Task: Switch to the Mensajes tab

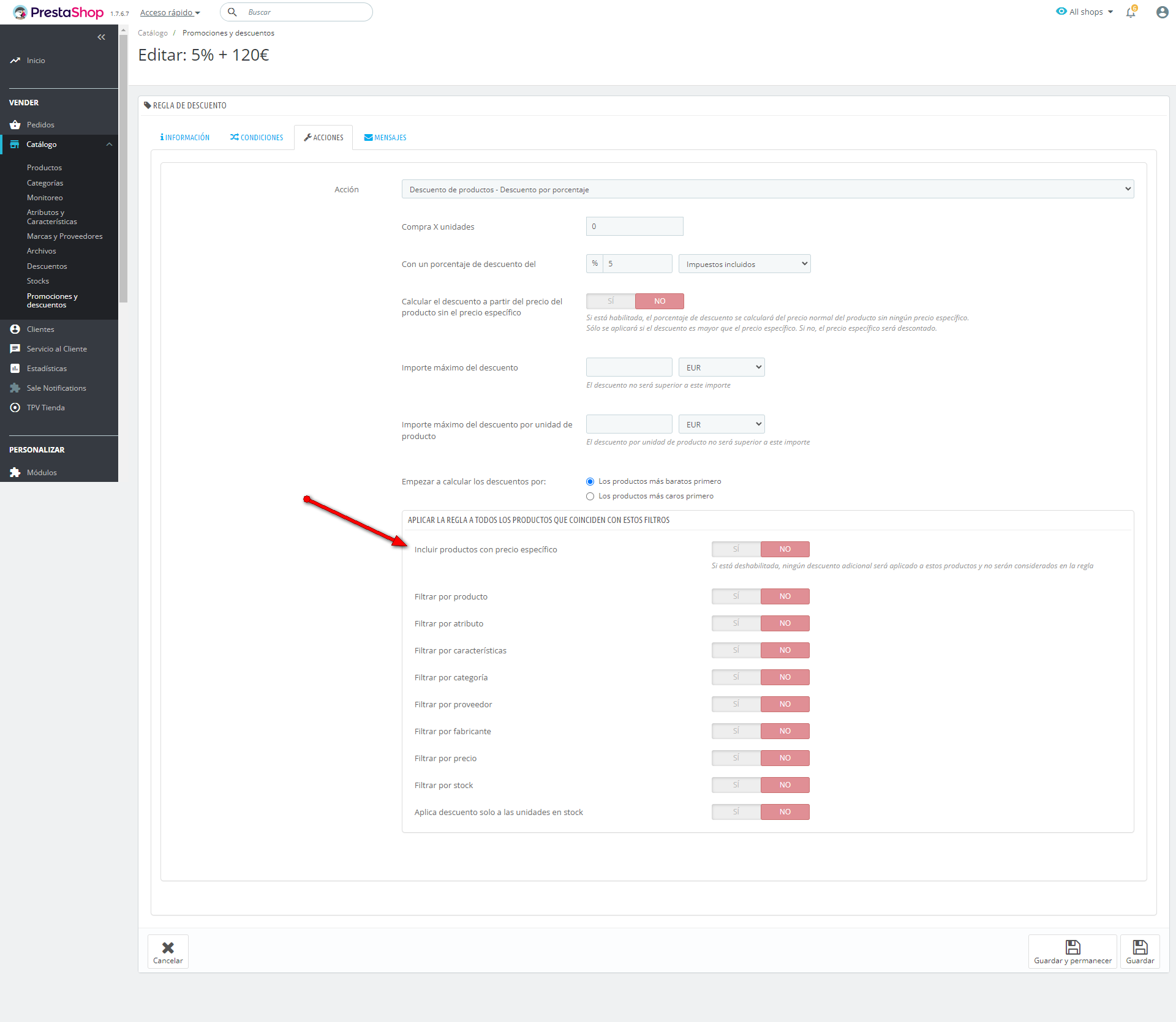Action: [x=385, y=138]
